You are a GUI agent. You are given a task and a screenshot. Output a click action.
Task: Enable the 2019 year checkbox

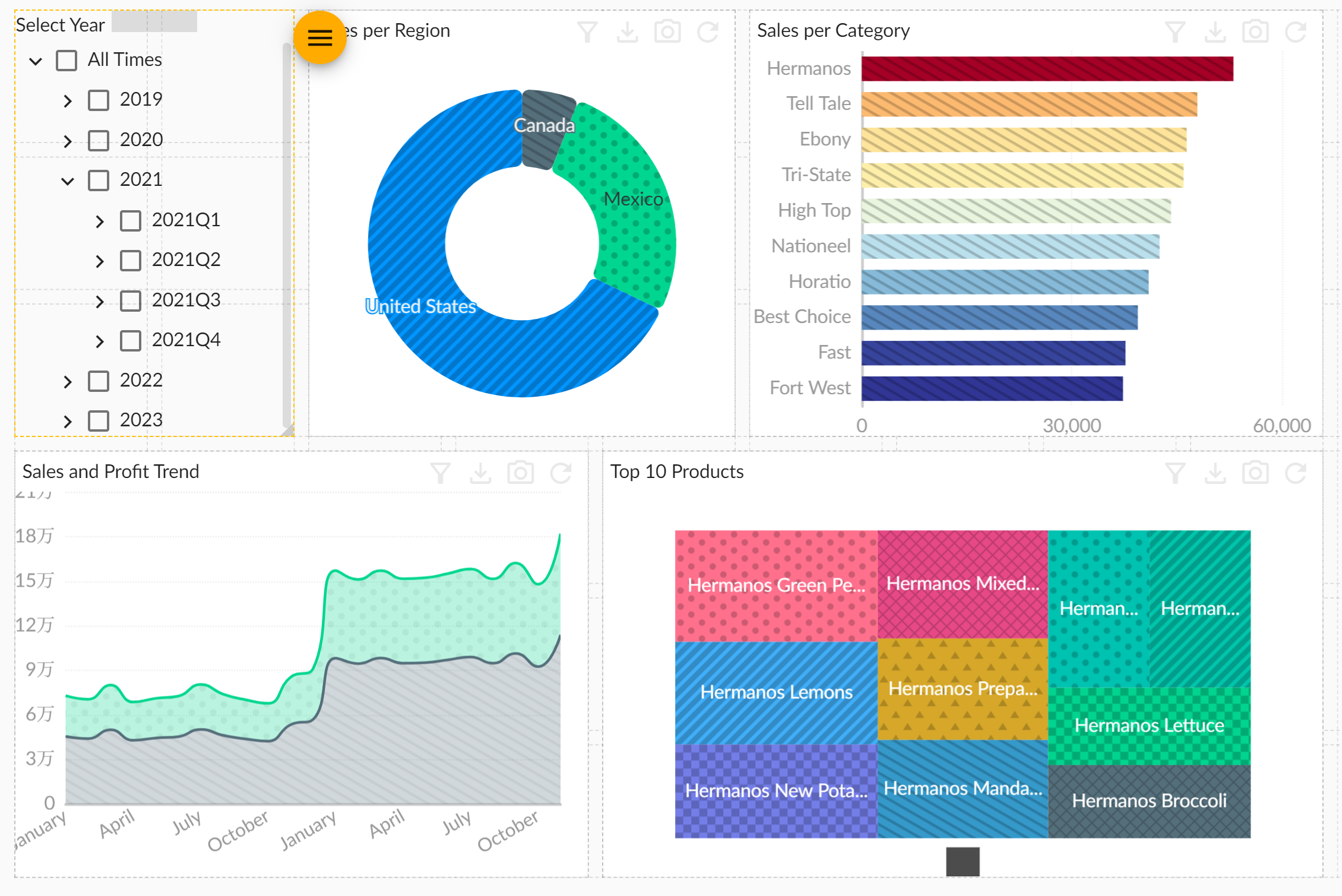coord(99,100)
